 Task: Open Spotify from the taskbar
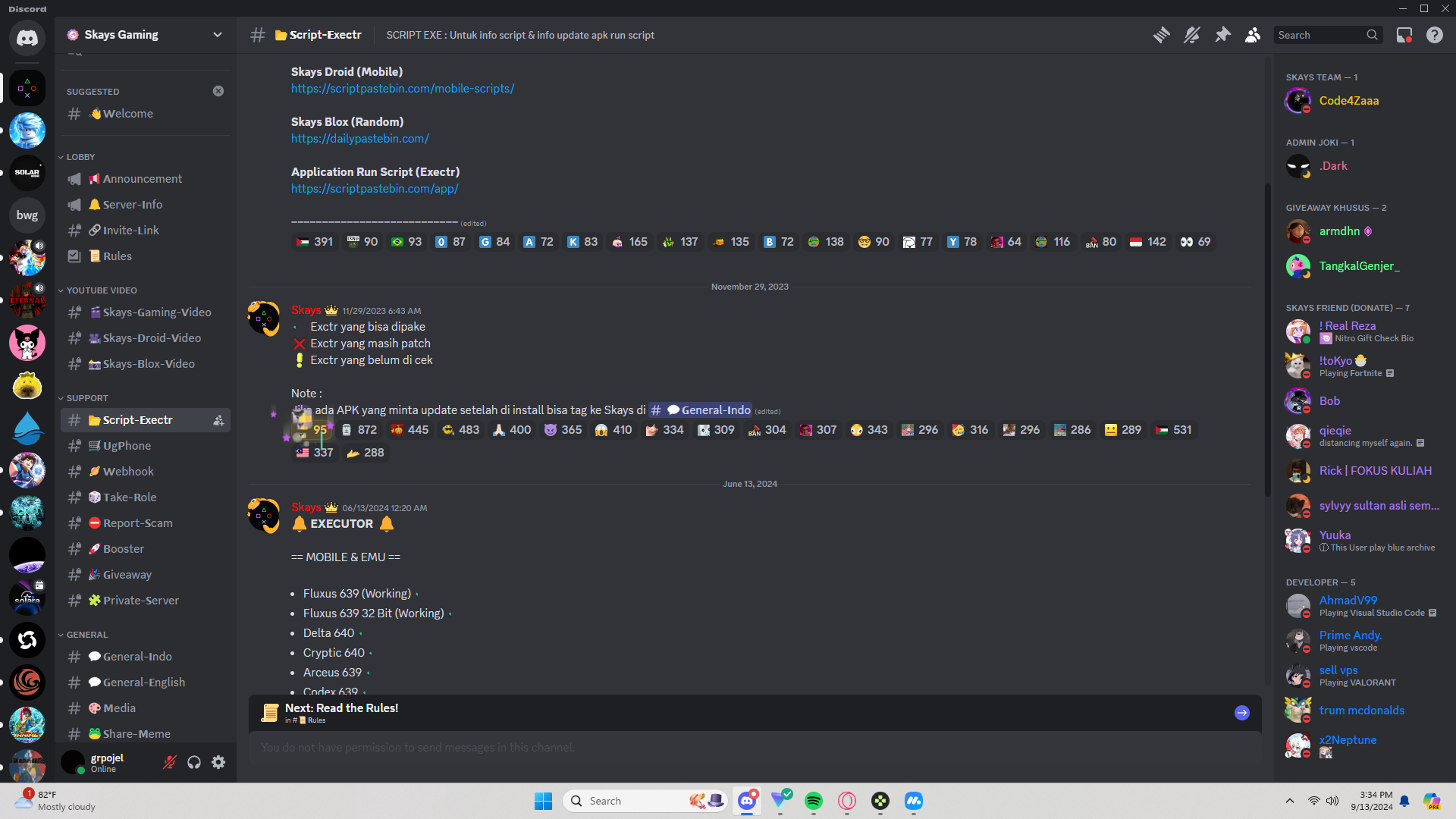tap(814, 801)
